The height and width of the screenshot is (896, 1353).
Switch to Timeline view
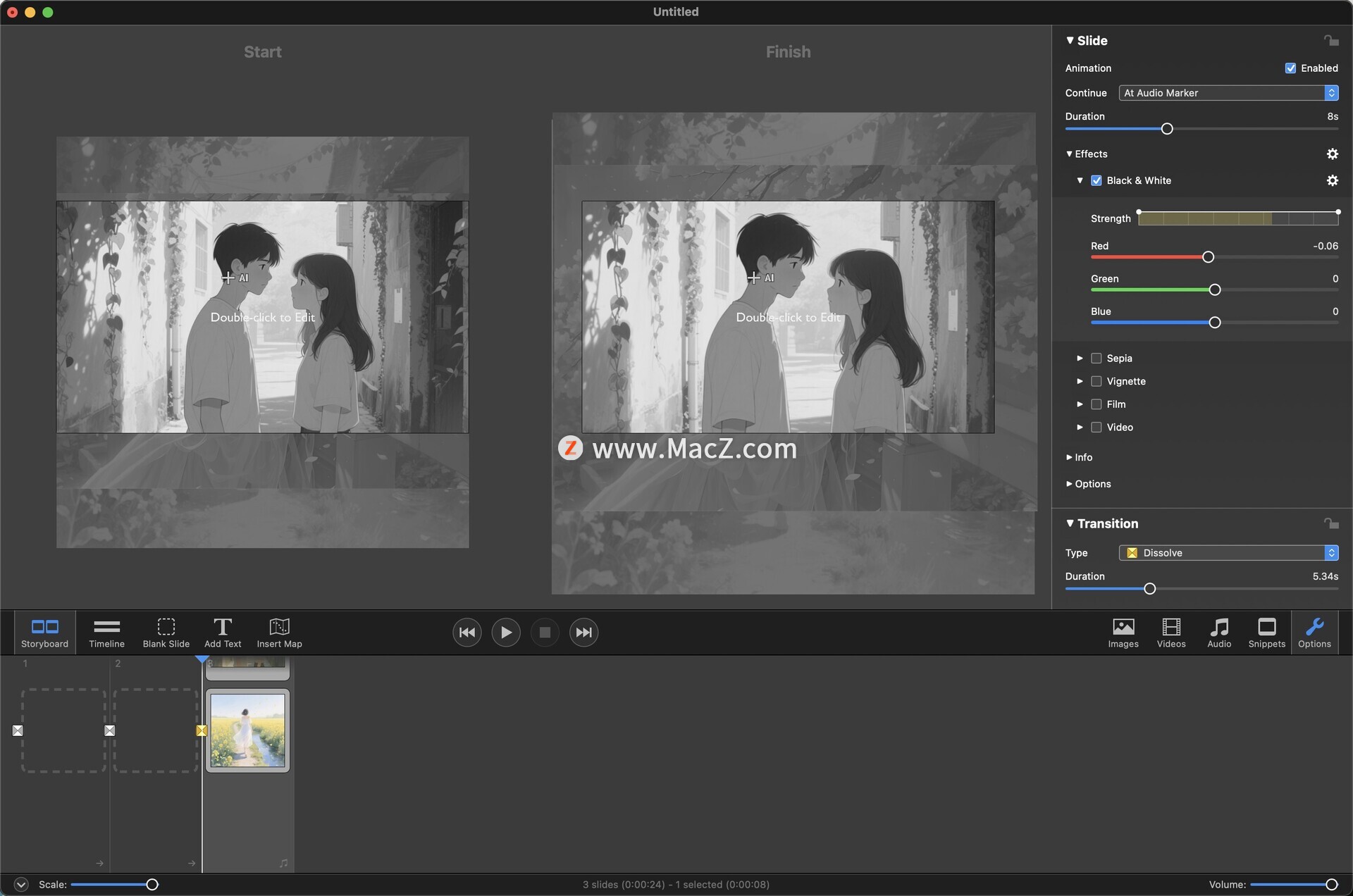106,633
